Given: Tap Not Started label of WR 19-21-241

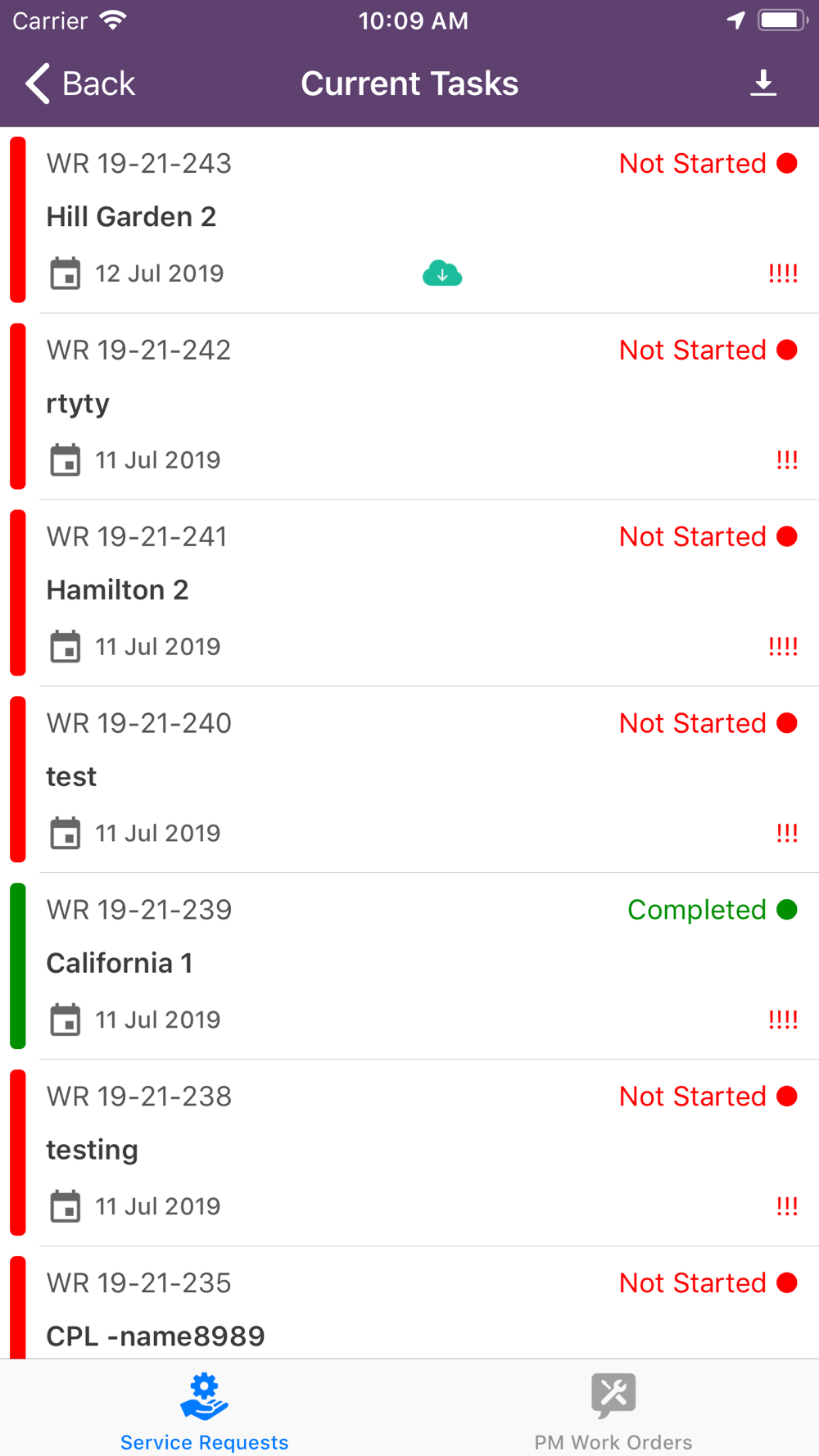Looking at the screenshot, I should 693,536.
